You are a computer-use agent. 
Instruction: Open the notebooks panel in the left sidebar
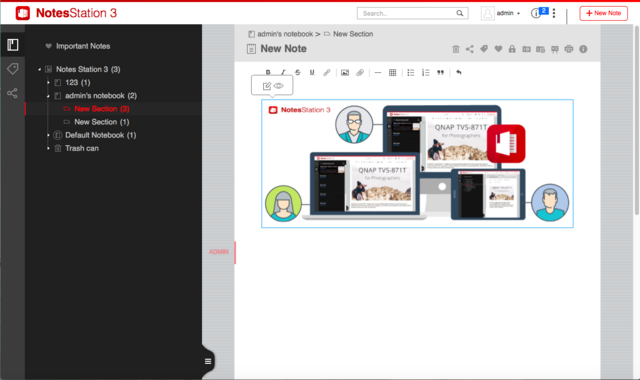click(13, 45)
